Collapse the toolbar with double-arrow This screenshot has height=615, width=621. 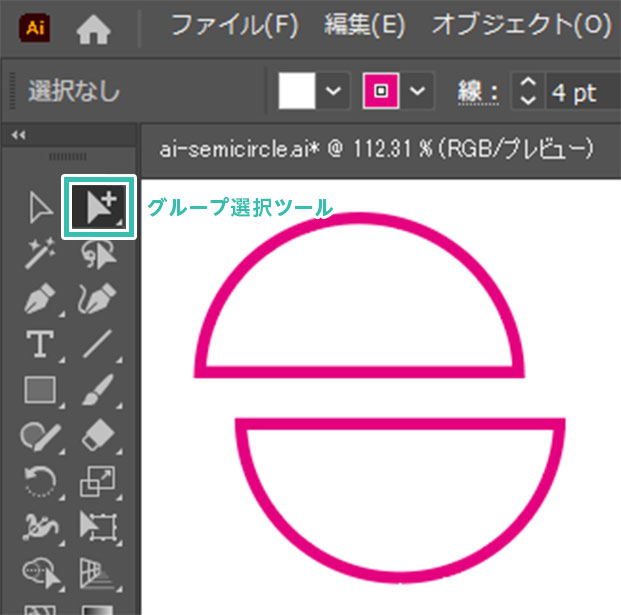[x=17, y=136]
